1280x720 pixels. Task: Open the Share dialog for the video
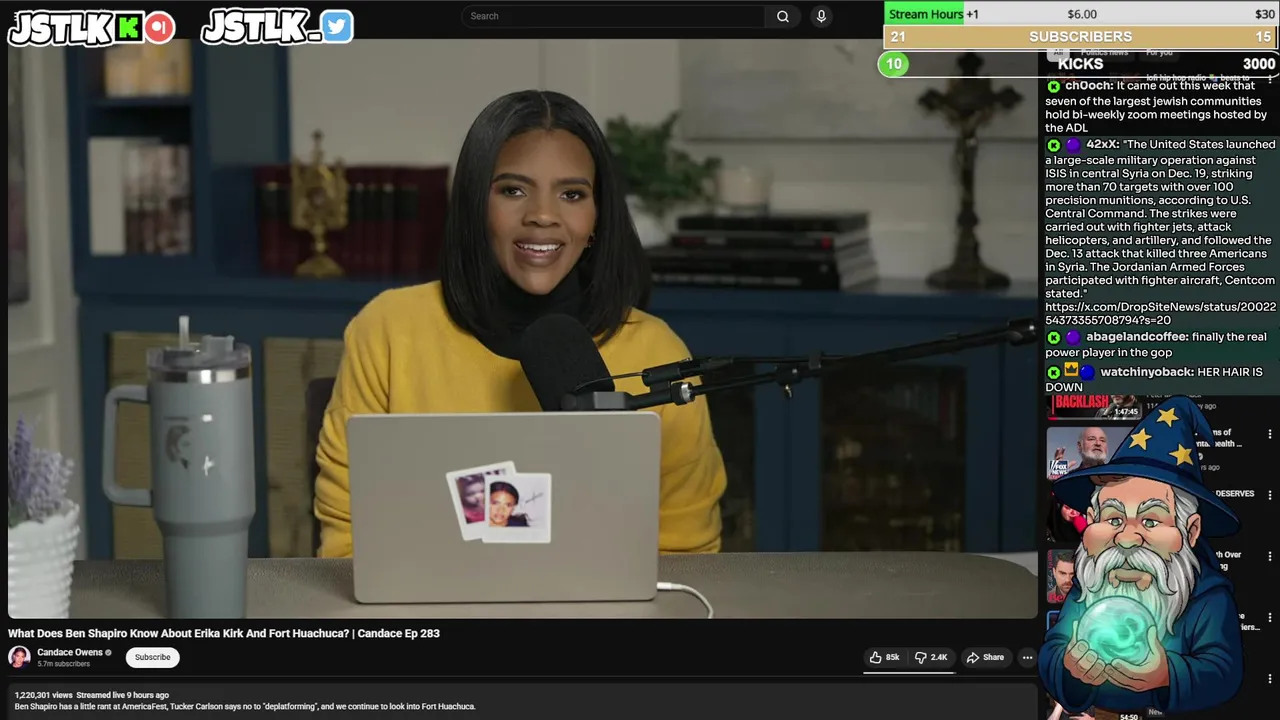pos(985,657)
